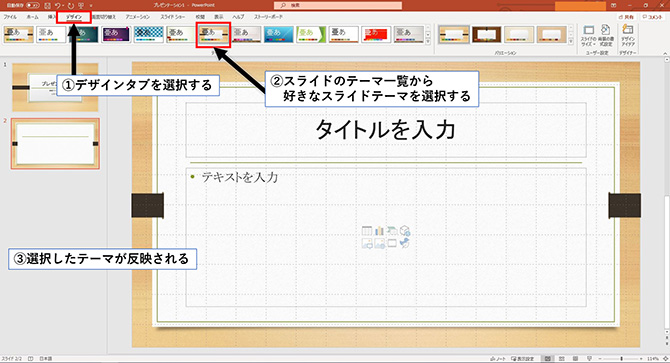This screenshot has width=670, height=363.
Task: Click the Insert Video placeholder icon
Action: 392,243
